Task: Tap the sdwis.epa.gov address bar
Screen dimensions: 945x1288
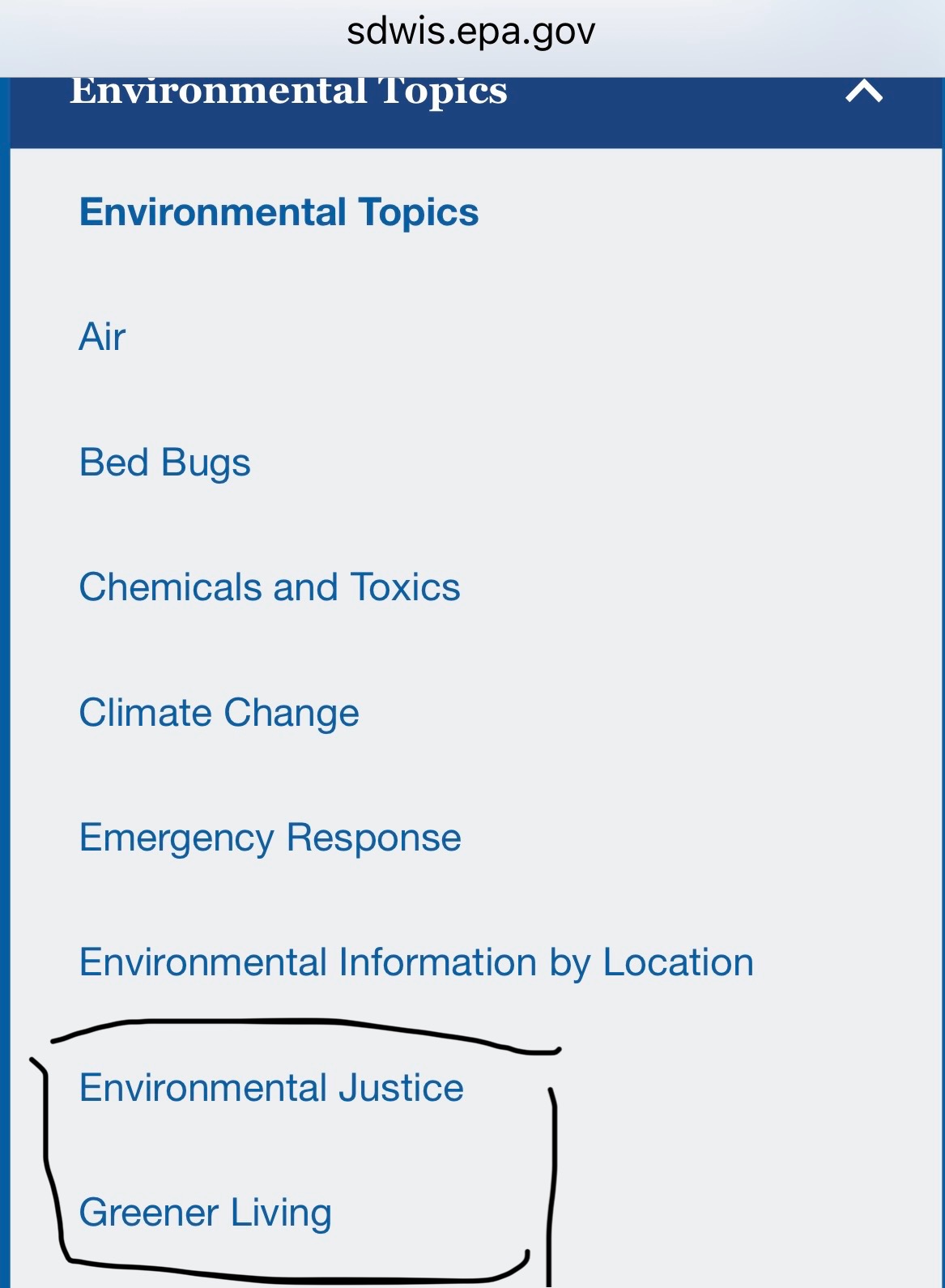Action: click(x=471, y=32)
